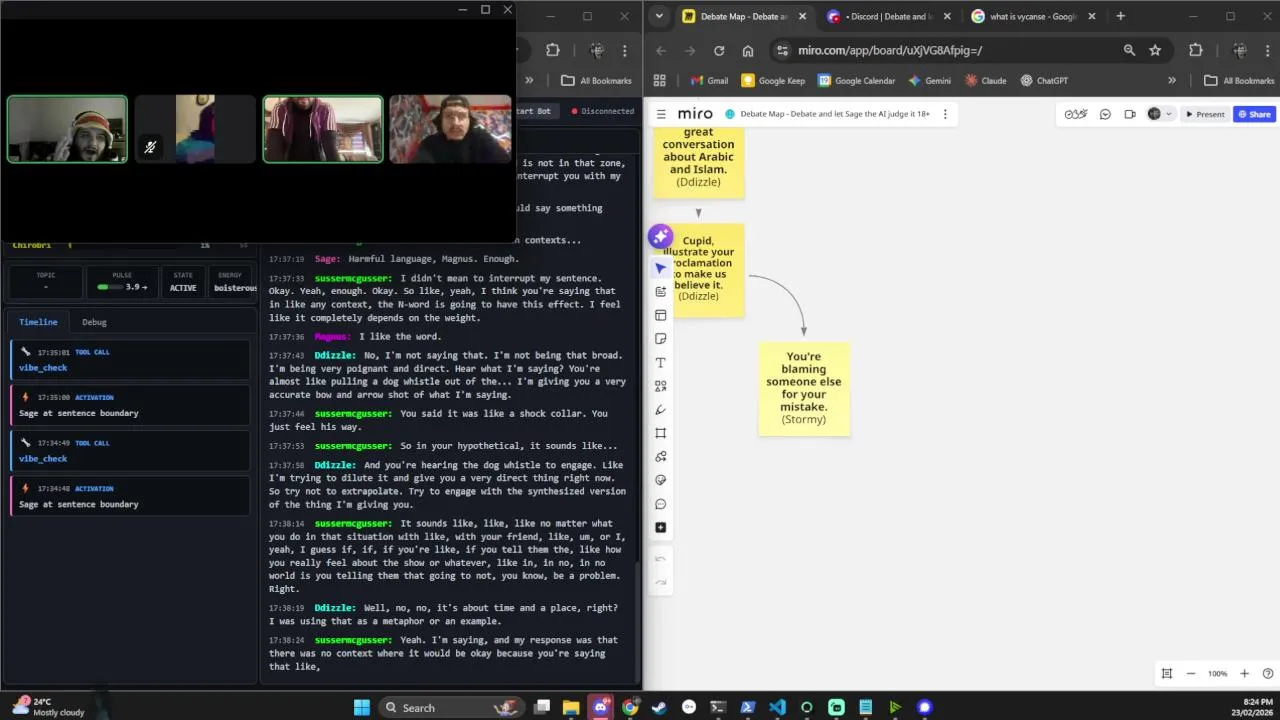Open the tab search dropdown arrow in Chrome
Image resolution: width=1280 pixels, height=720 pixels.
659,16
